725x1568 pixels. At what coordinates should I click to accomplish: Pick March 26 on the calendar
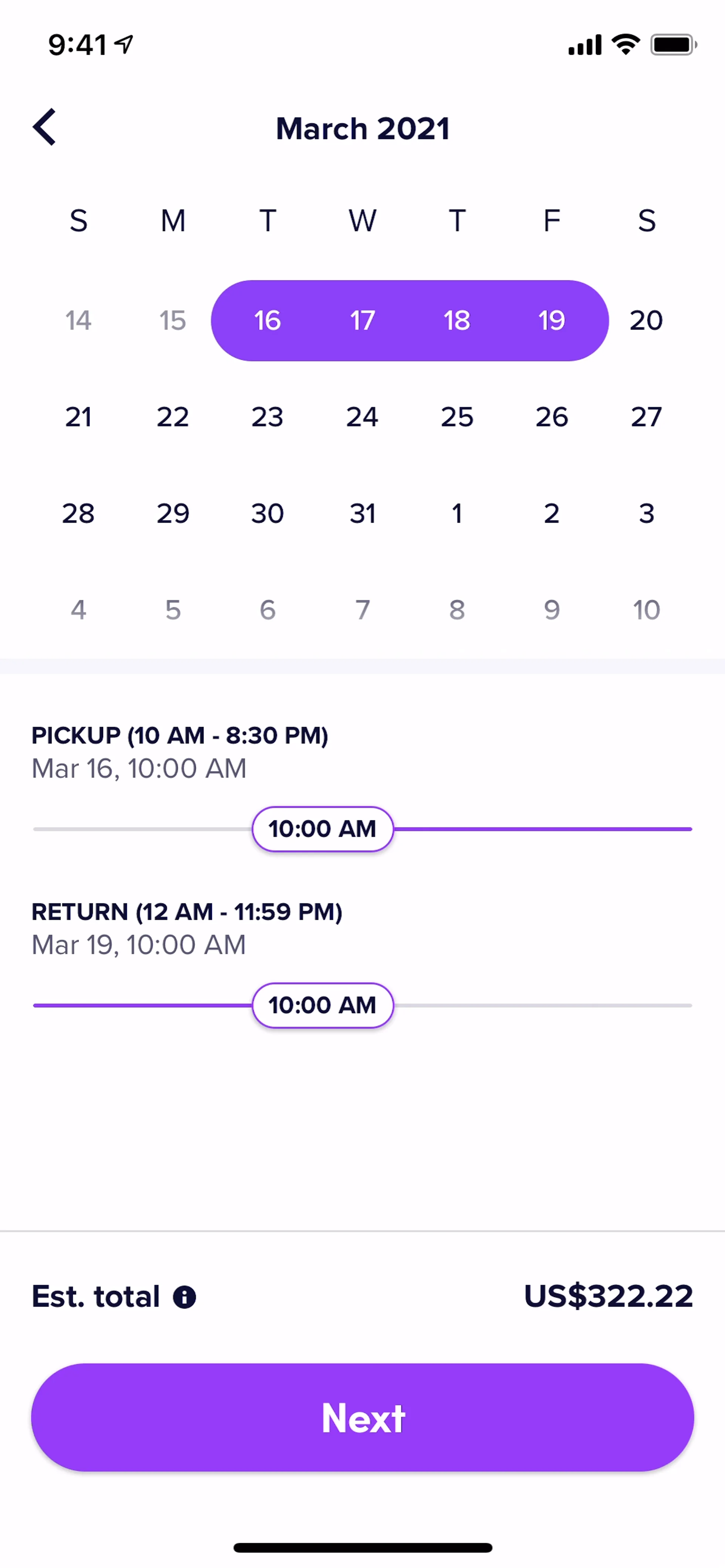pyautogui.click(x=552, y=417)
